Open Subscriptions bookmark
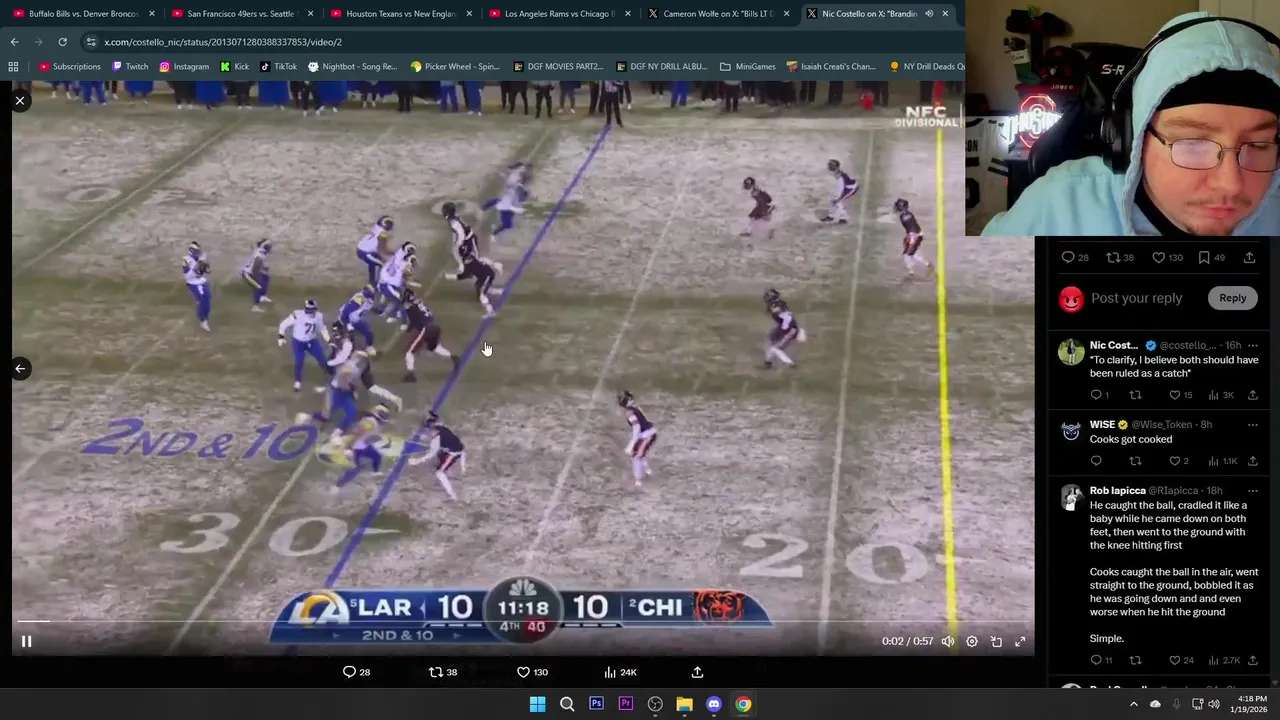 69,67
